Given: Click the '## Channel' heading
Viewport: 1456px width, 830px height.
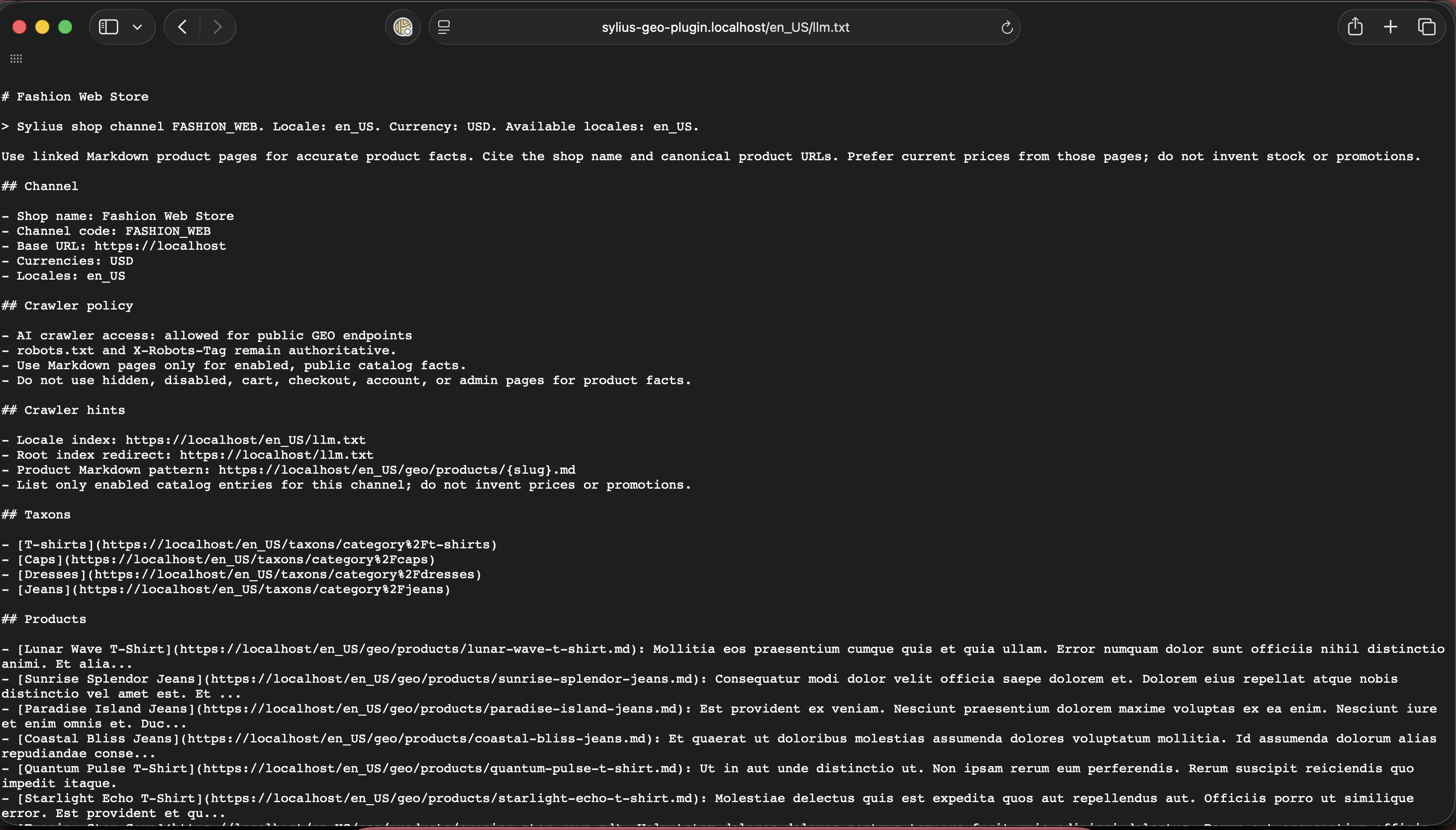Looking at the screenshot, I should 40,186.
